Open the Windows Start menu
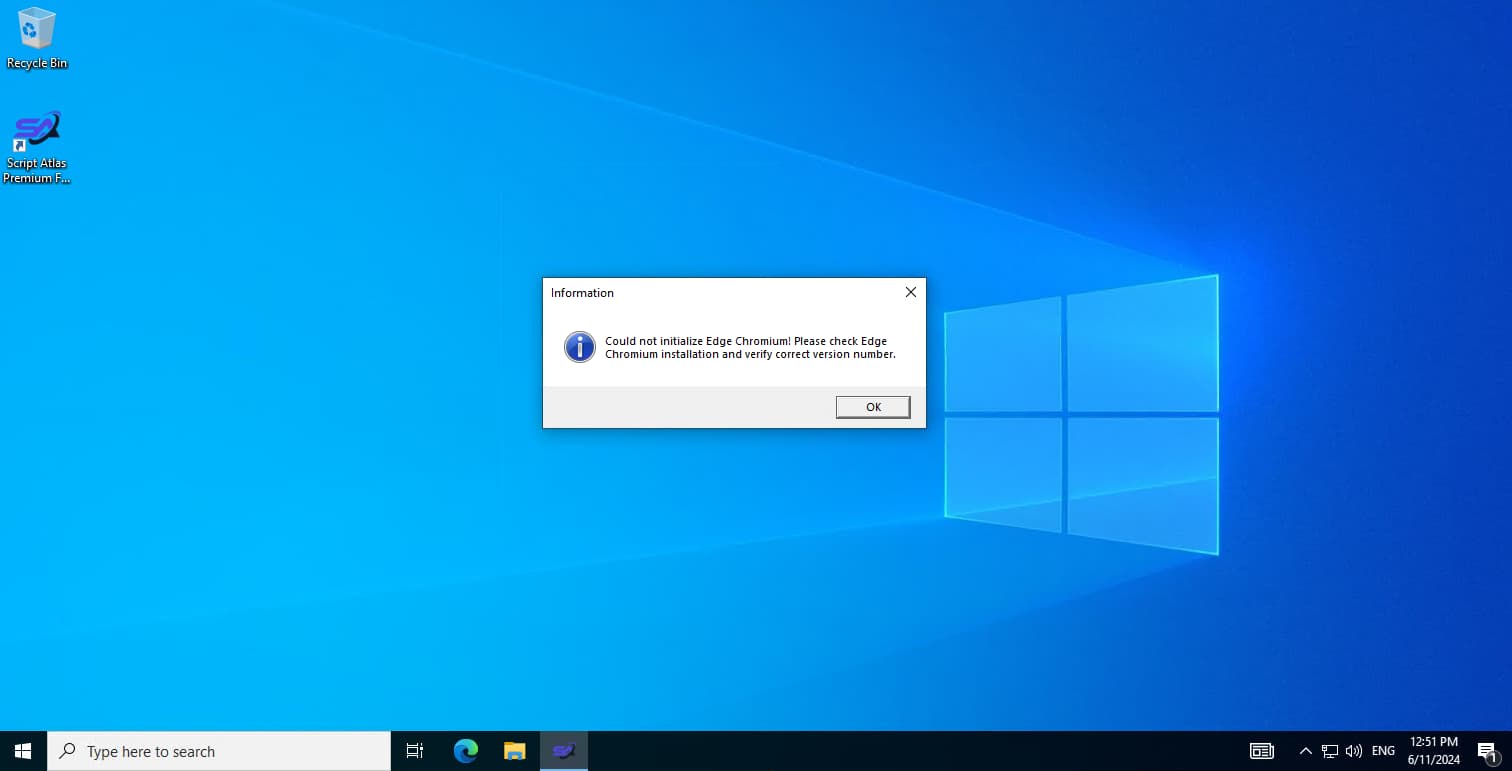Viewport: 1512px width, 771px height. pos(23,751)
